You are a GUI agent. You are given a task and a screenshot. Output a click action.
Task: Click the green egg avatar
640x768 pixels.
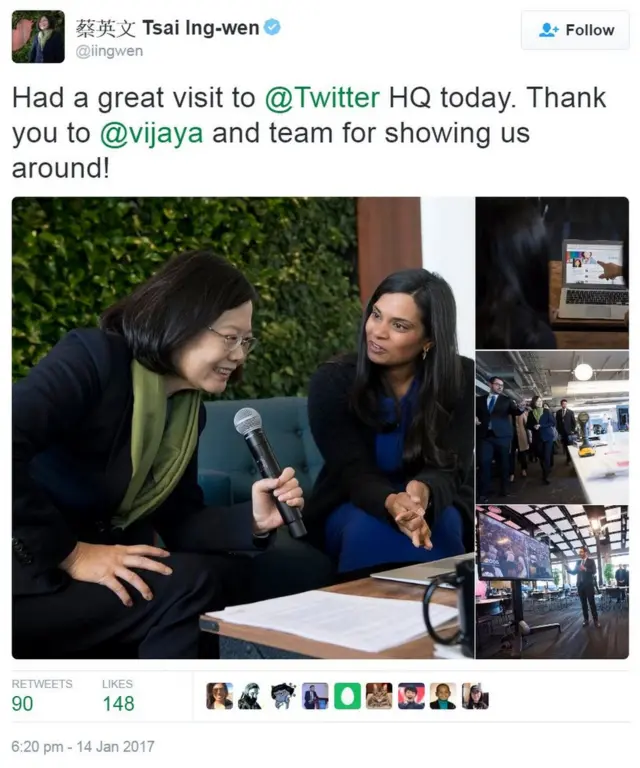tap(347, 696)
